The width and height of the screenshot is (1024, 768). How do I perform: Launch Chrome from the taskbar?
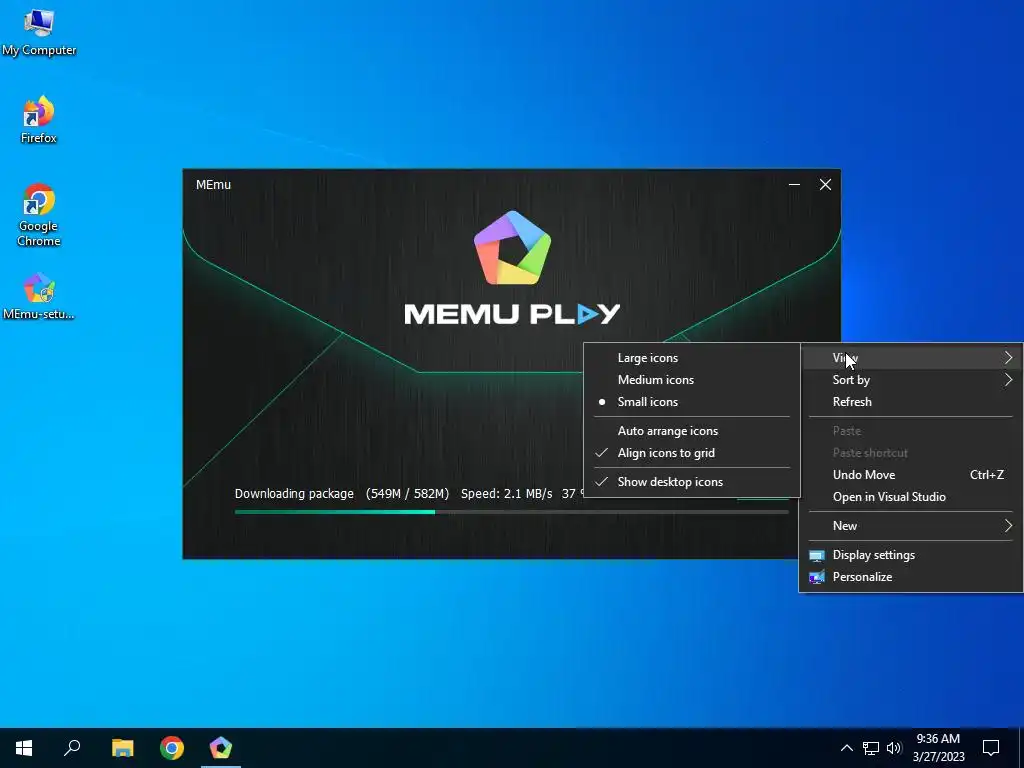[172, 748]
